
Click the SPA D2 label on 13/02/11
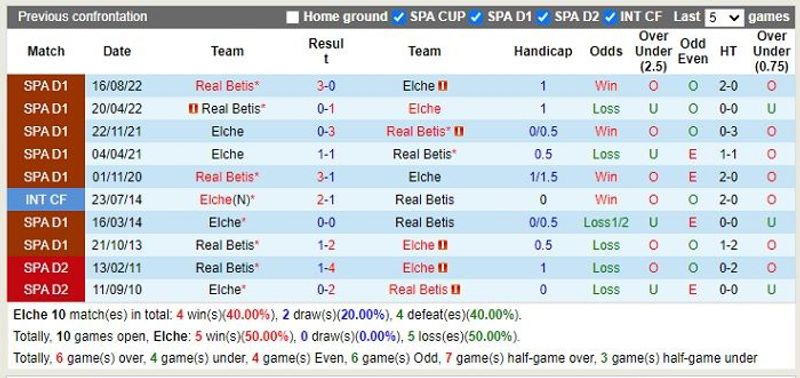coord(46,268)
